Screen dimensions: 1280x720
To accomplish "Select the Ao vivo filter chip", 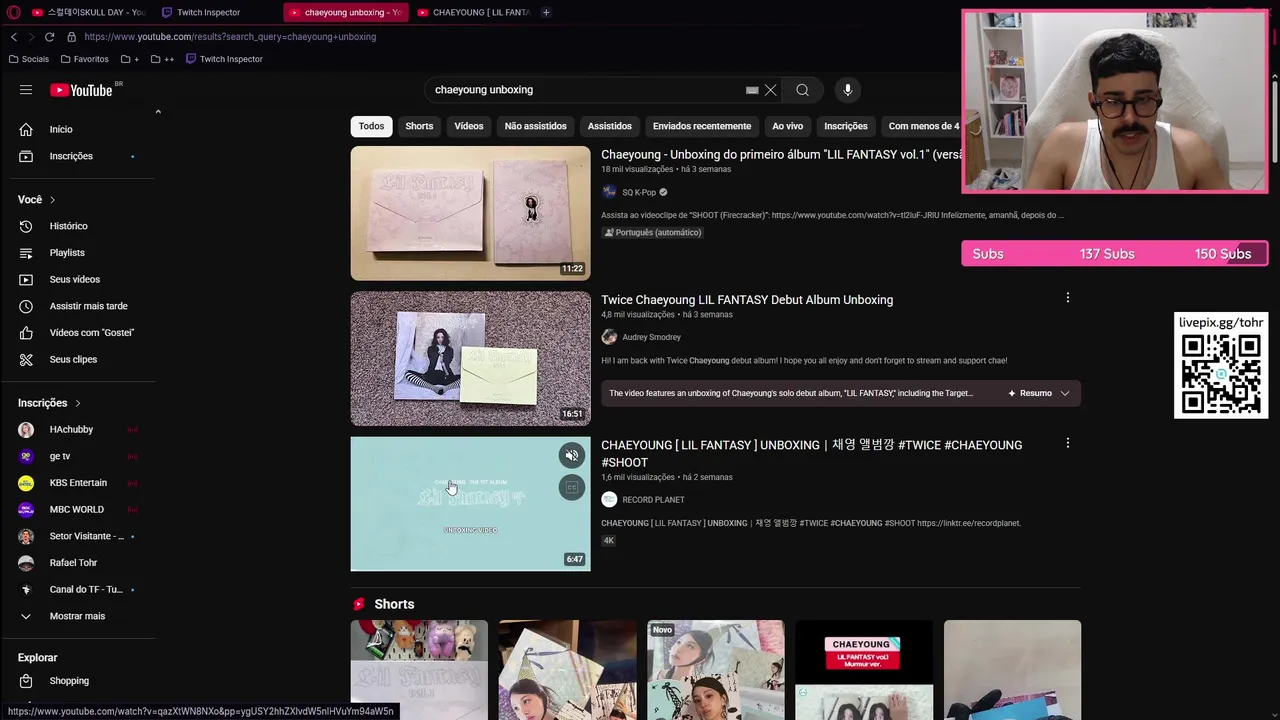I will coord(787,126).
